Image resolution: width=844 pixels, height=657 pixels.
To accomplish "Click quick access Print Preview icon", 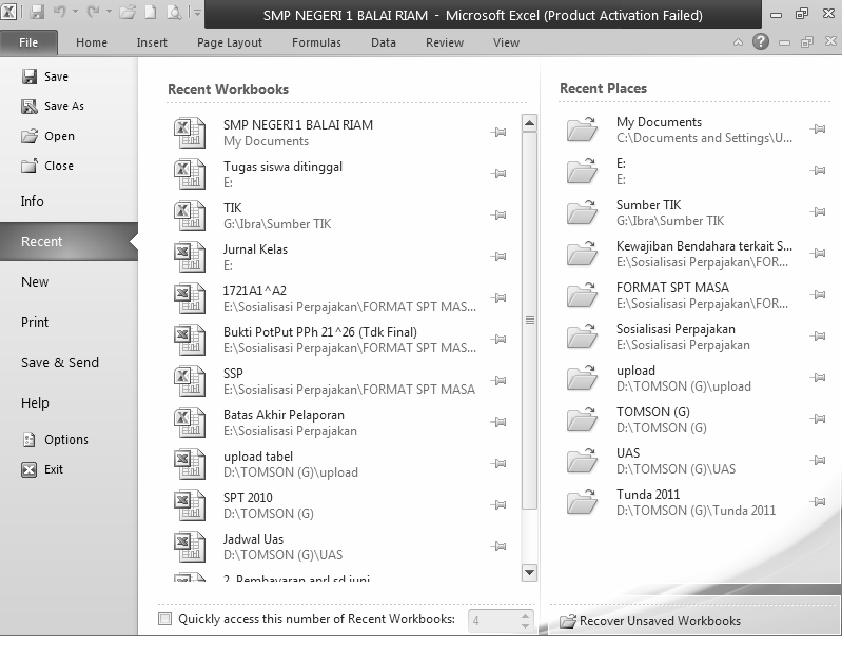I will [x=174, y=12].
